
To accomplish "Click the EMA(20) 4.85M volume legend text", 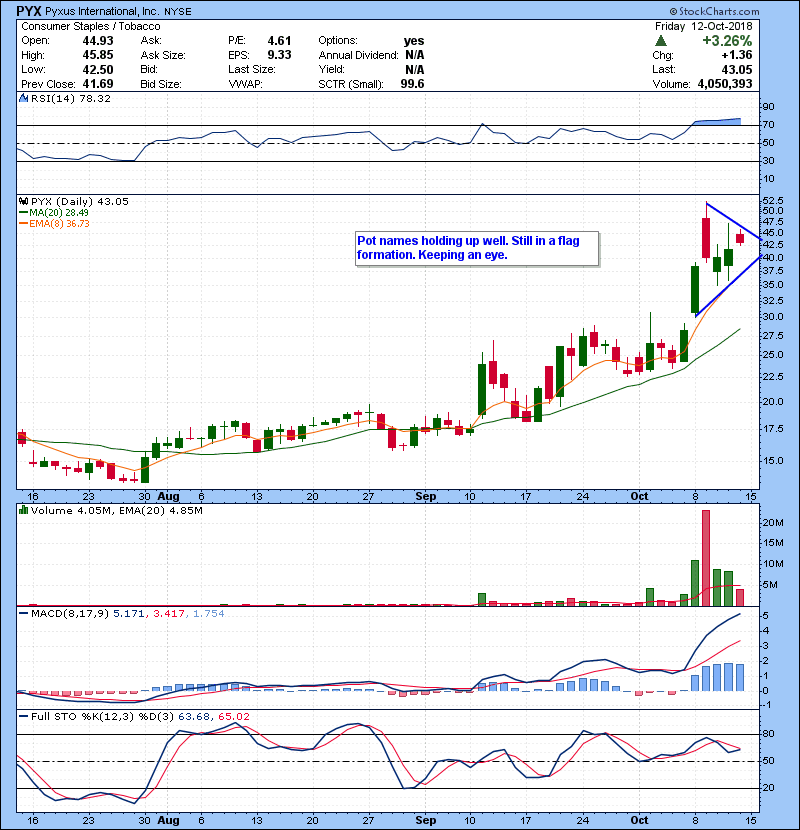I will (x=160, y=510).
